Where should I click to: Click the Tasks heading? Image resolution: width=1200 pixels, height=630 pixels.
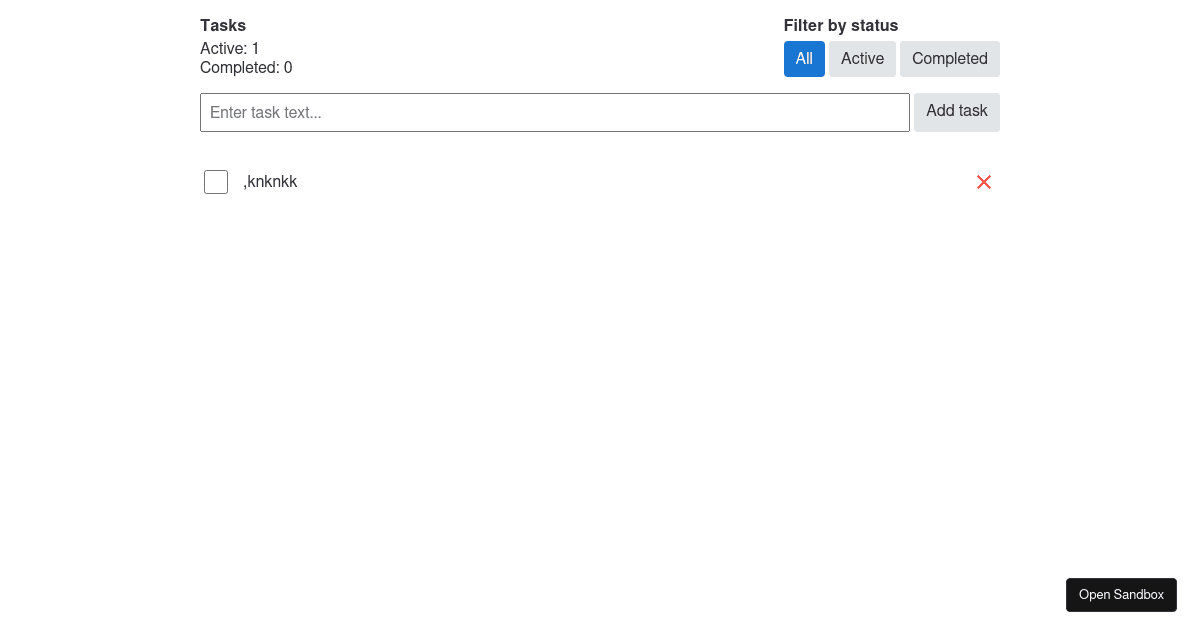(x=223, y=25)
